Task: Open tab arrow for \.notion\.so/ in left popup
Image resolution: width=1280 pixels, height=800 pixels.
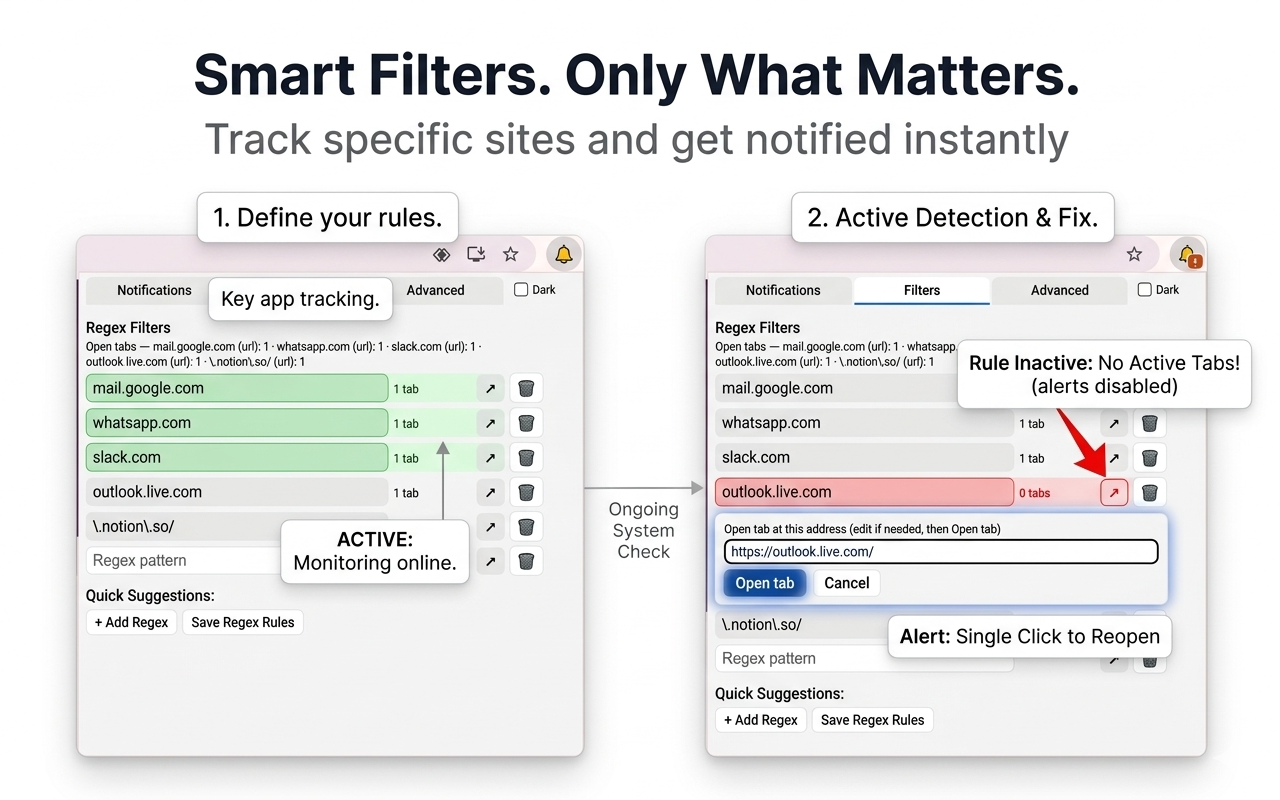Action: coord(490,527)
